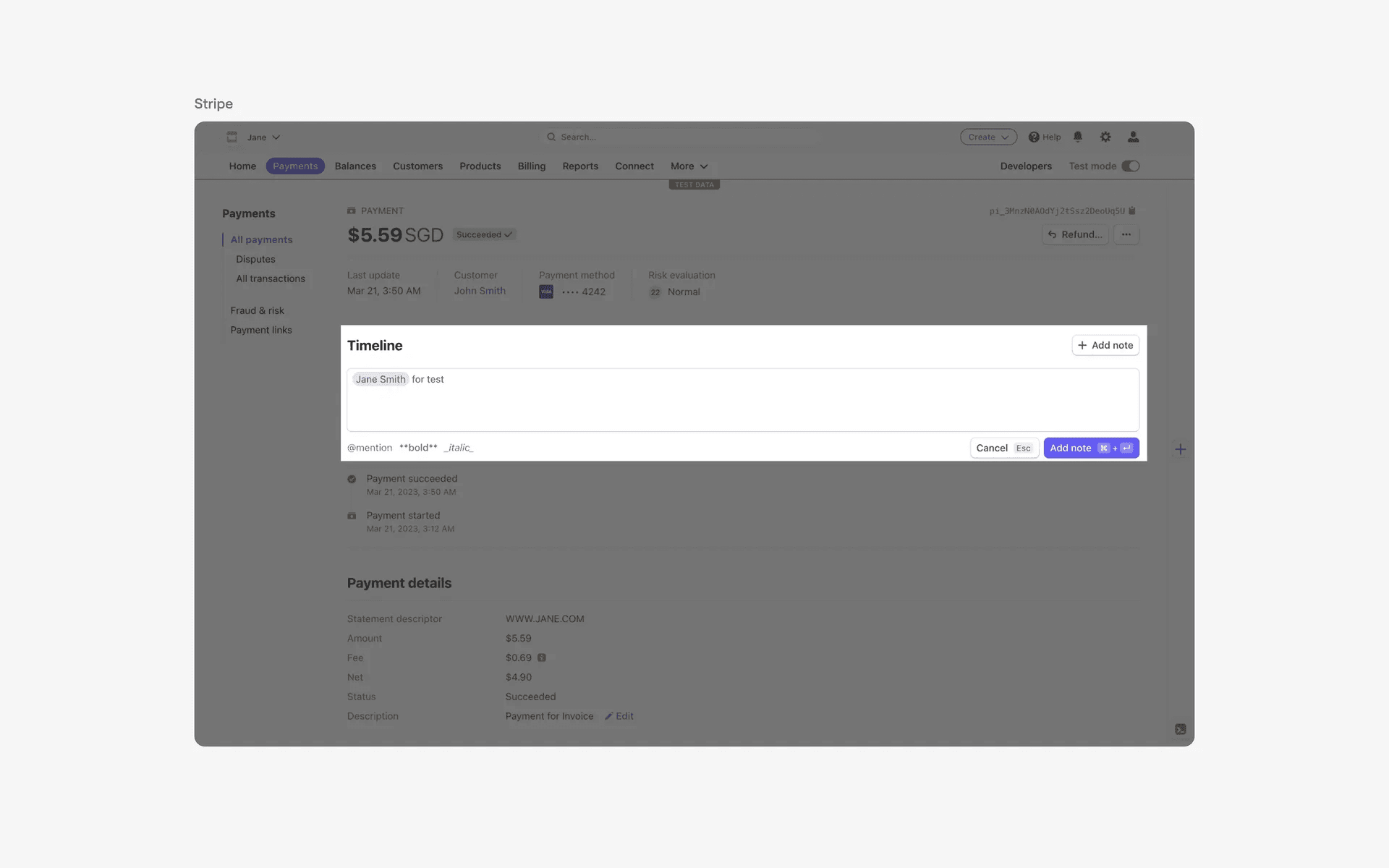
Task: Click the notifications bell icon
Action: point(1078,137)
